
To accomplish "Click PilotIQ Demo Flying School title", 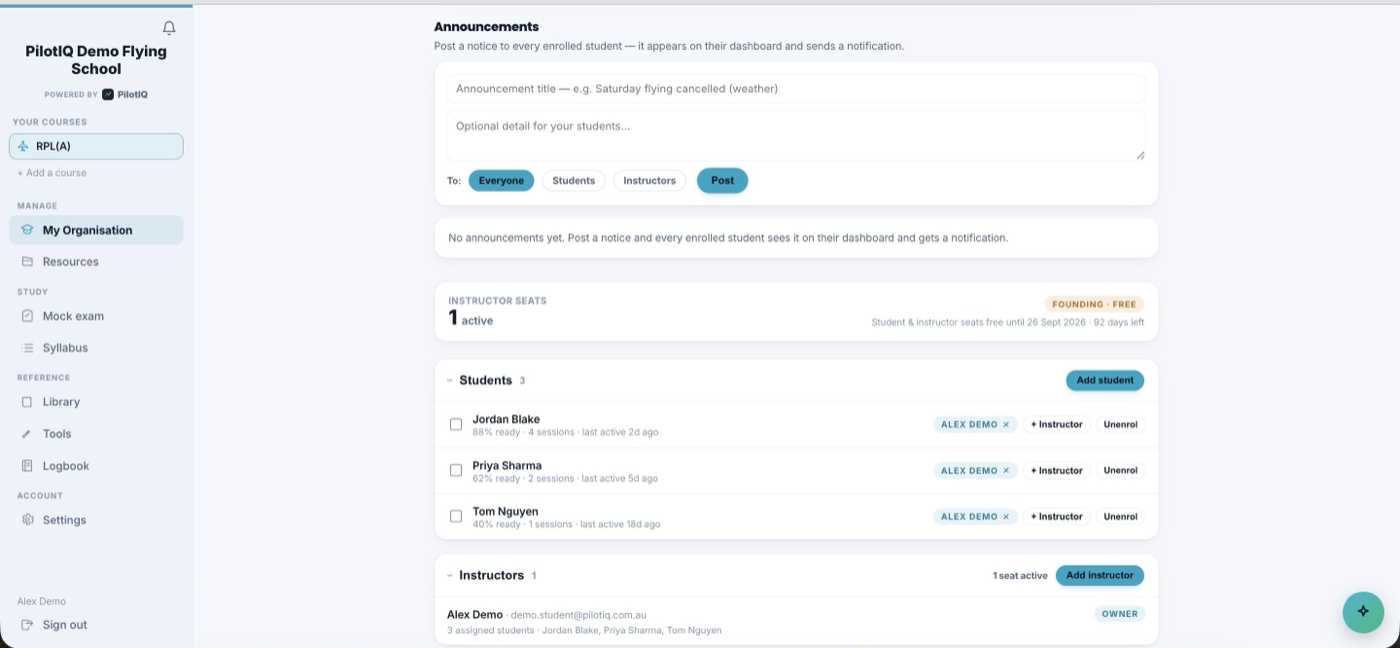I will tap(96, 60).
